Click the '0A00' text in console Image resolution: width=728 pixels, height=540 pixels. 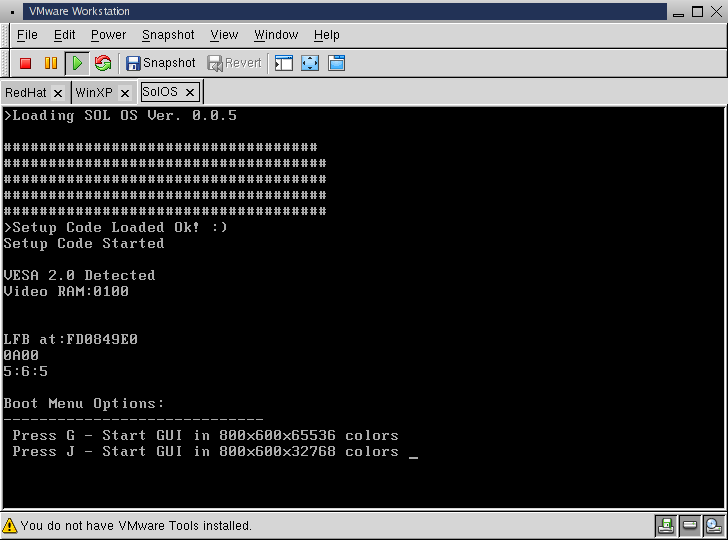click(x=21, y=356)
